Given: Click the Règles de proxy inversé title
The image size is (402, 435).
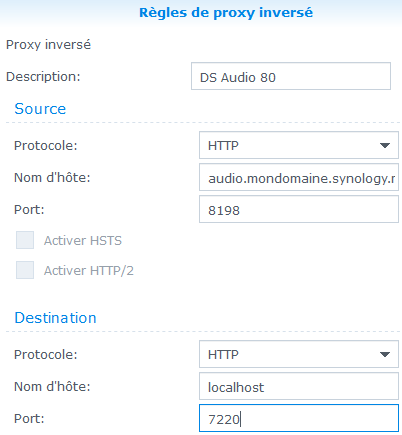Looking at the screenshot, I should point(226,13).
